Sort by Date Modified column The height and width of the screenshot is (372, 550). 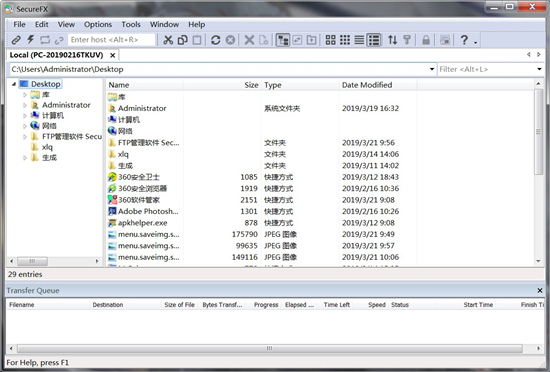pos(378,85)
